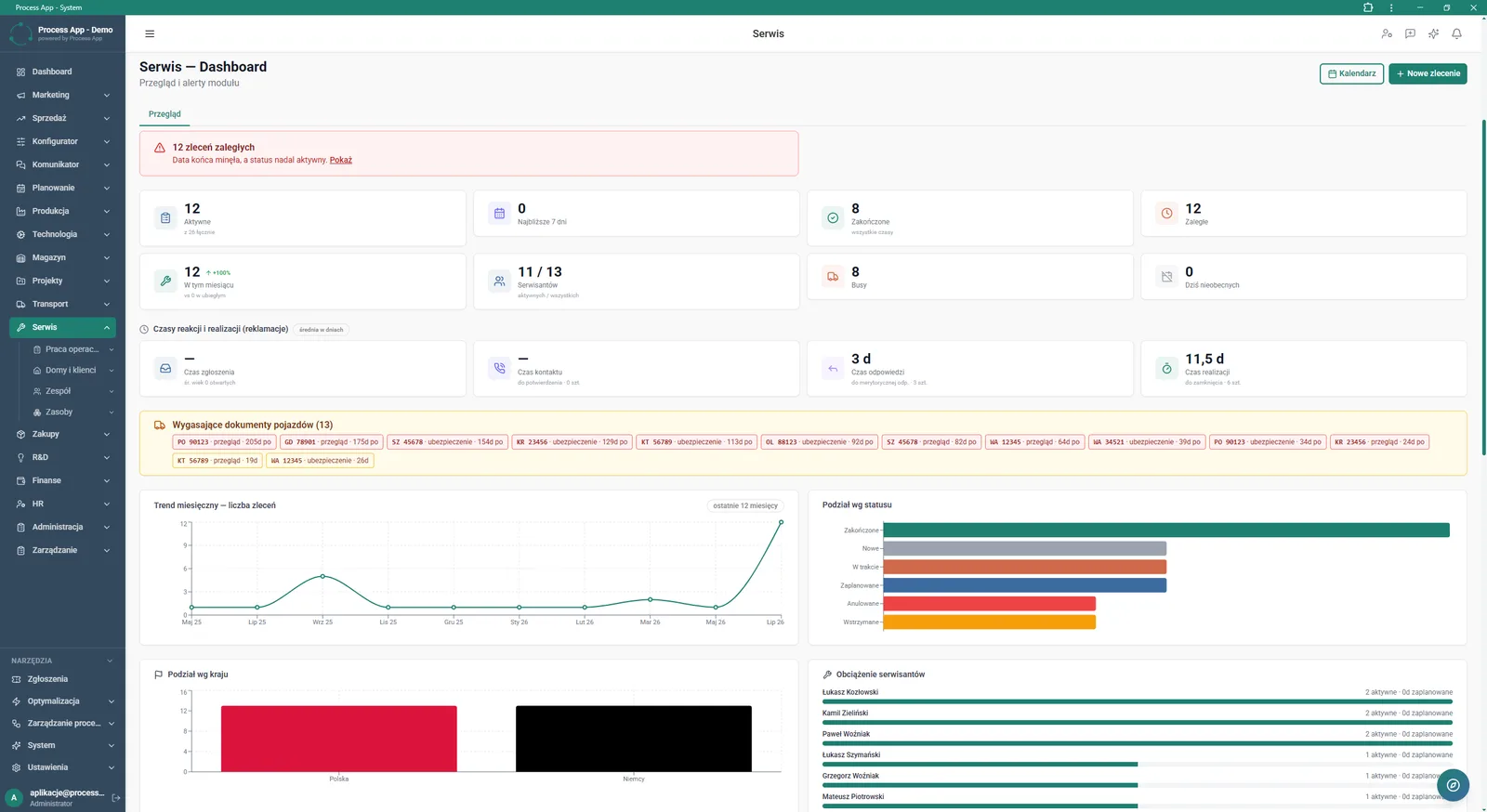Click phone icon in Czas kontaktu card
This screenshot has width=1487, height=812.
pyautogui.click(x=499, y=368)
